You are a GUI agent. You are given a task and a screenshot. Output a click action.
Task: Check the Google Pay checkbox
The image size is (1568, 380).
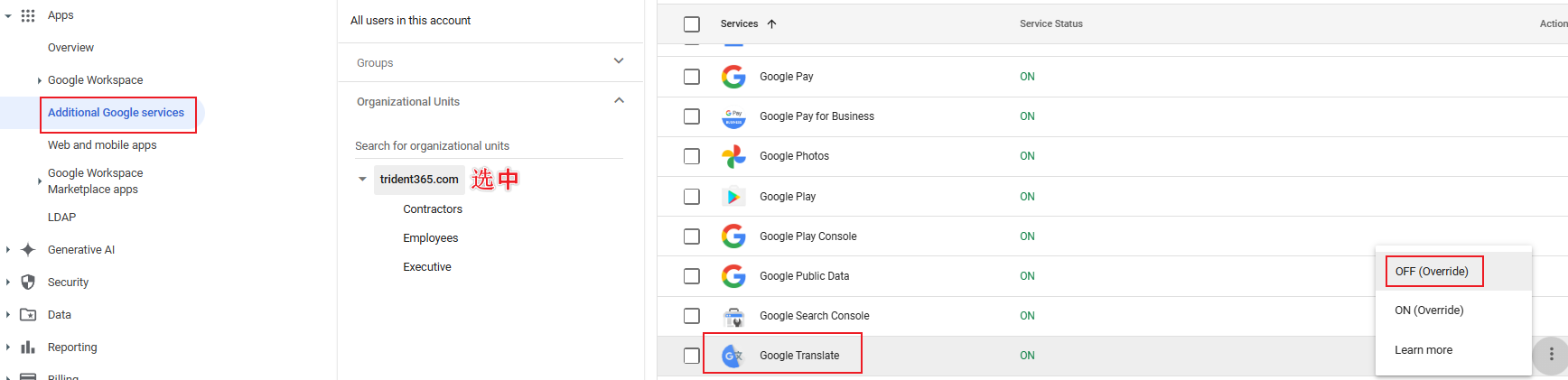point(692,77)
